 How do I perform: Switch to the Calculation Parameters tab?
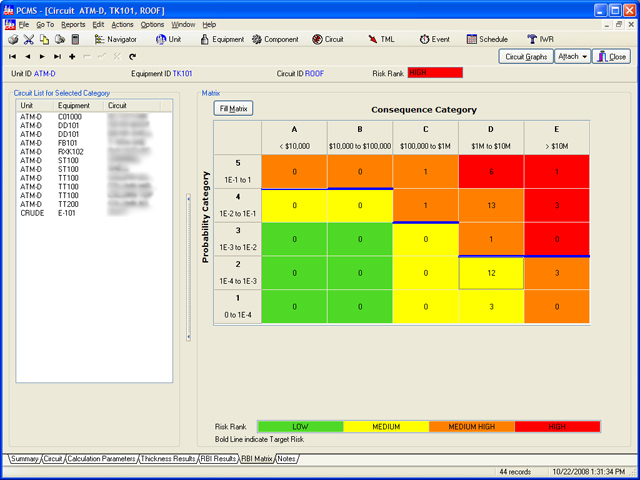coord(103,459)
